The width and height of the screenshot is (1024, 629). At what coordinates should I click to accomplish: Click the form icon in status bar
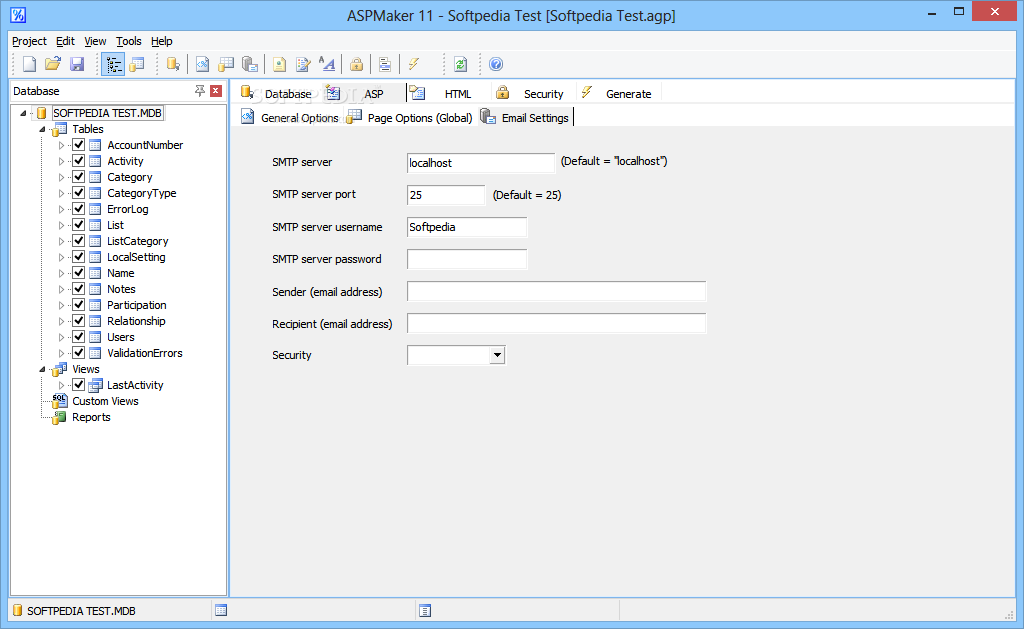tap(425, 611)
